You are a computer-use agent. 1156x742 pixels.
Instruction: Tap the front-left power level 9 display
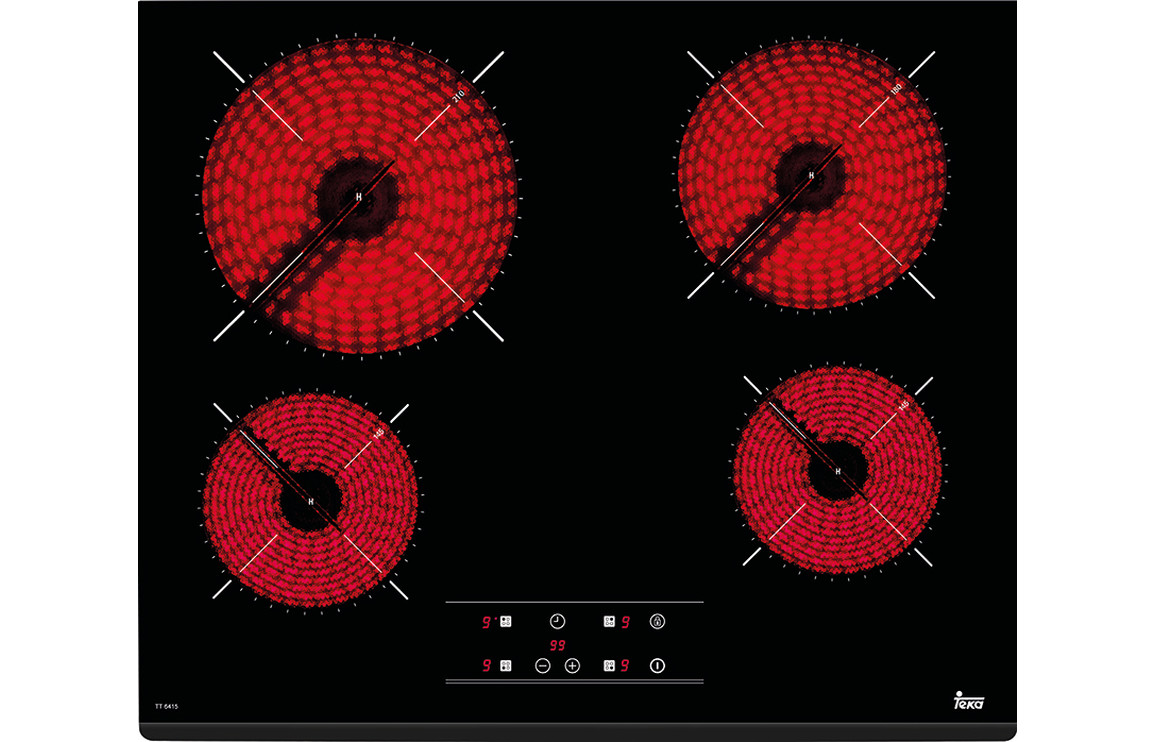tap(486, 665)
